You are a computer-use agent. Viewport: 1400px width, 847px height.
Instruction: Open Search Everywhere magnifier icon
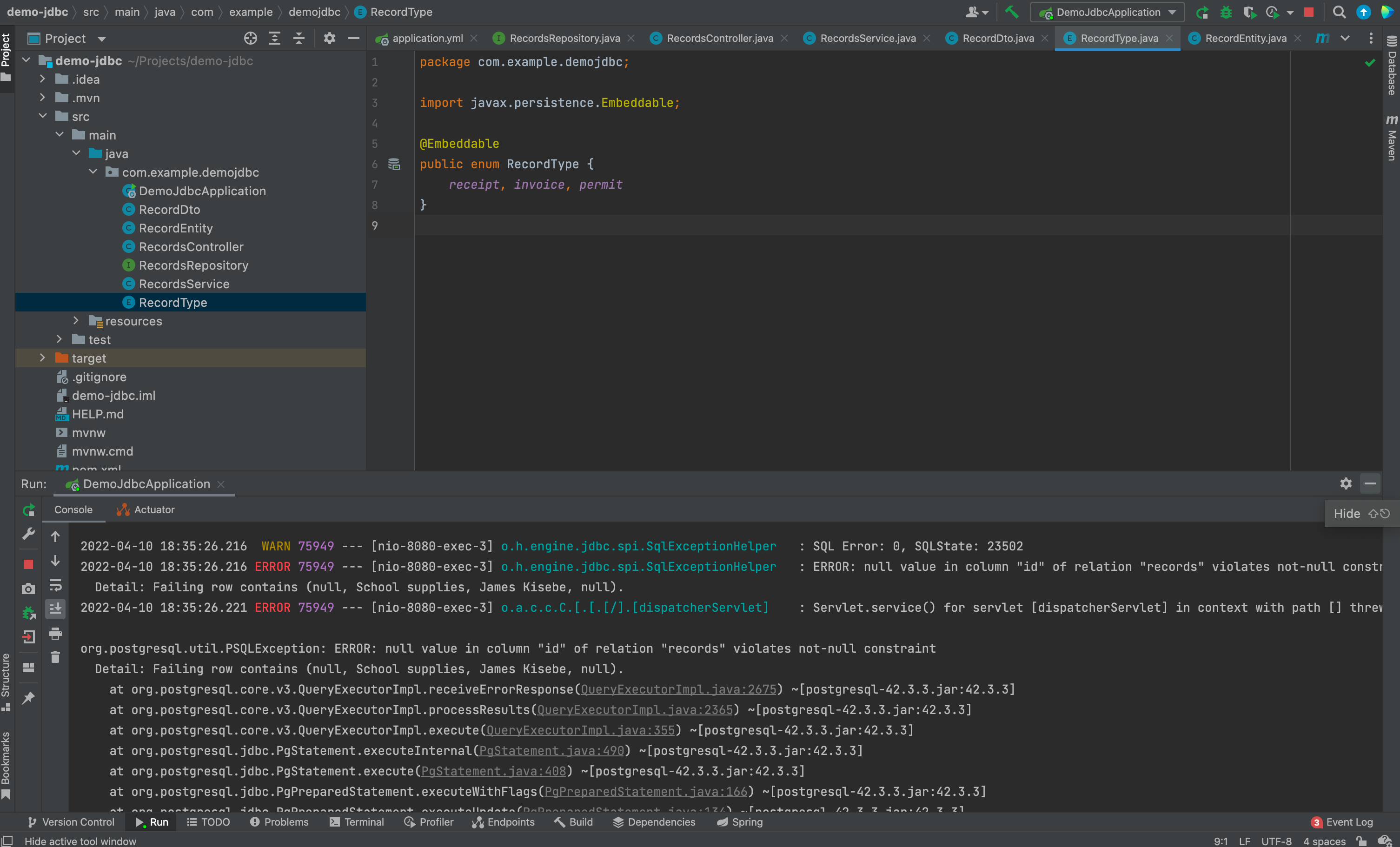click(1339, 12)
